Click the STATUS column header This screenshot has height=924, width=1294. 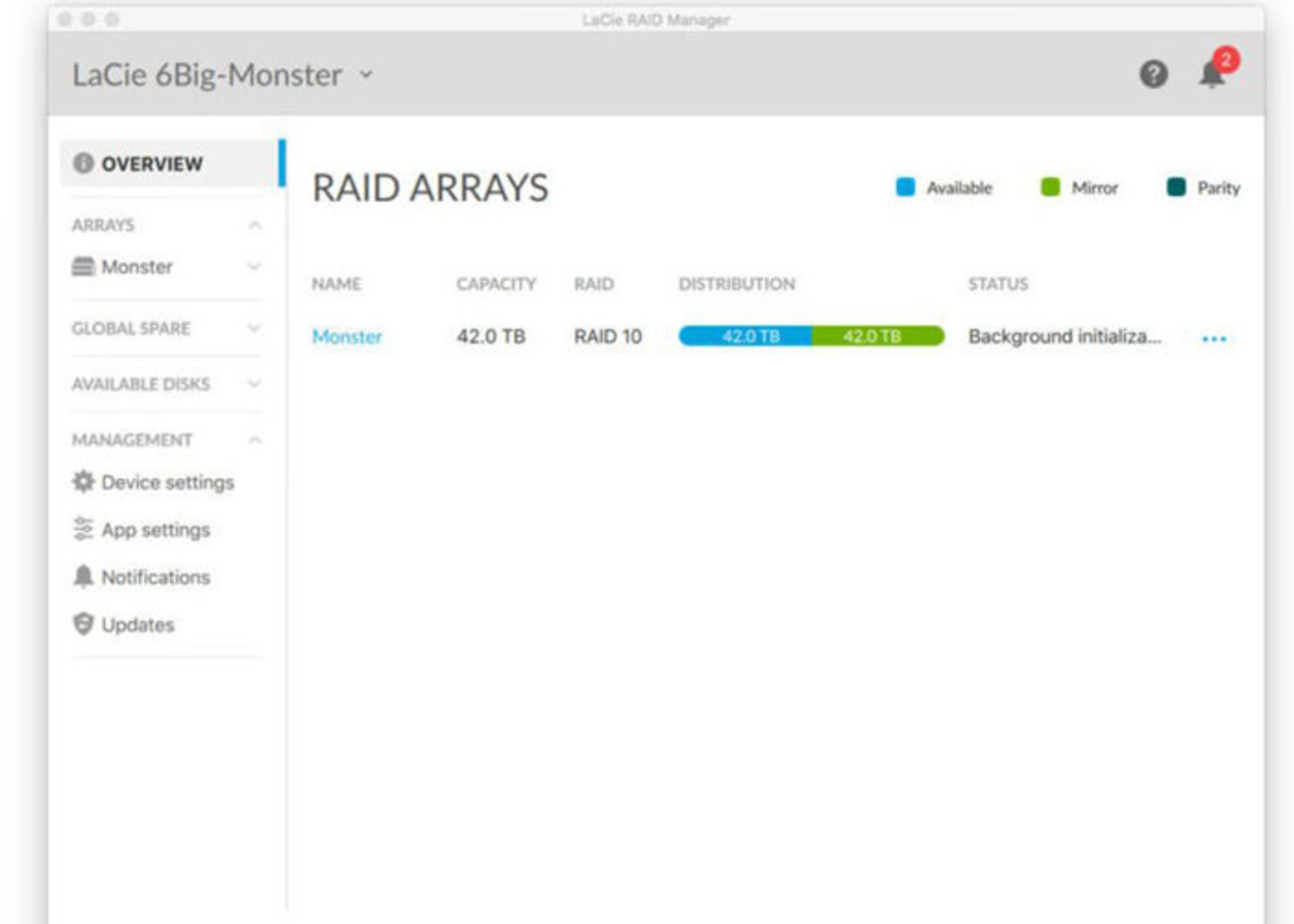[998, 284]
